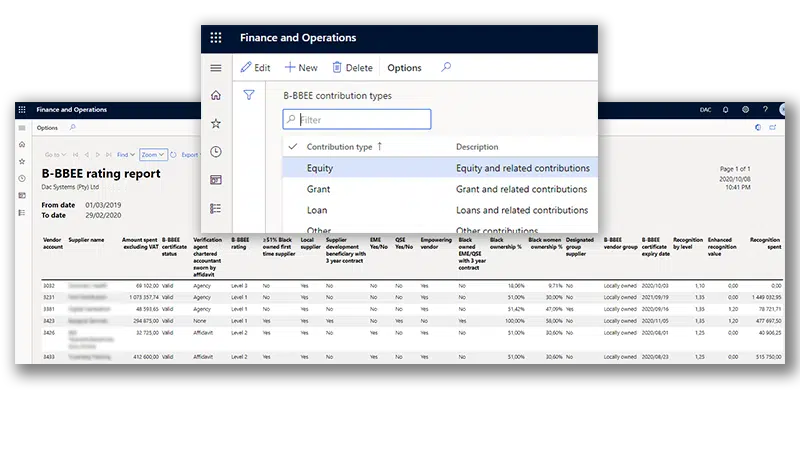Show the filter pane funnel icon
Image resolution: width=800 pixels, height=451 pixels.
(x=249, y=95)
